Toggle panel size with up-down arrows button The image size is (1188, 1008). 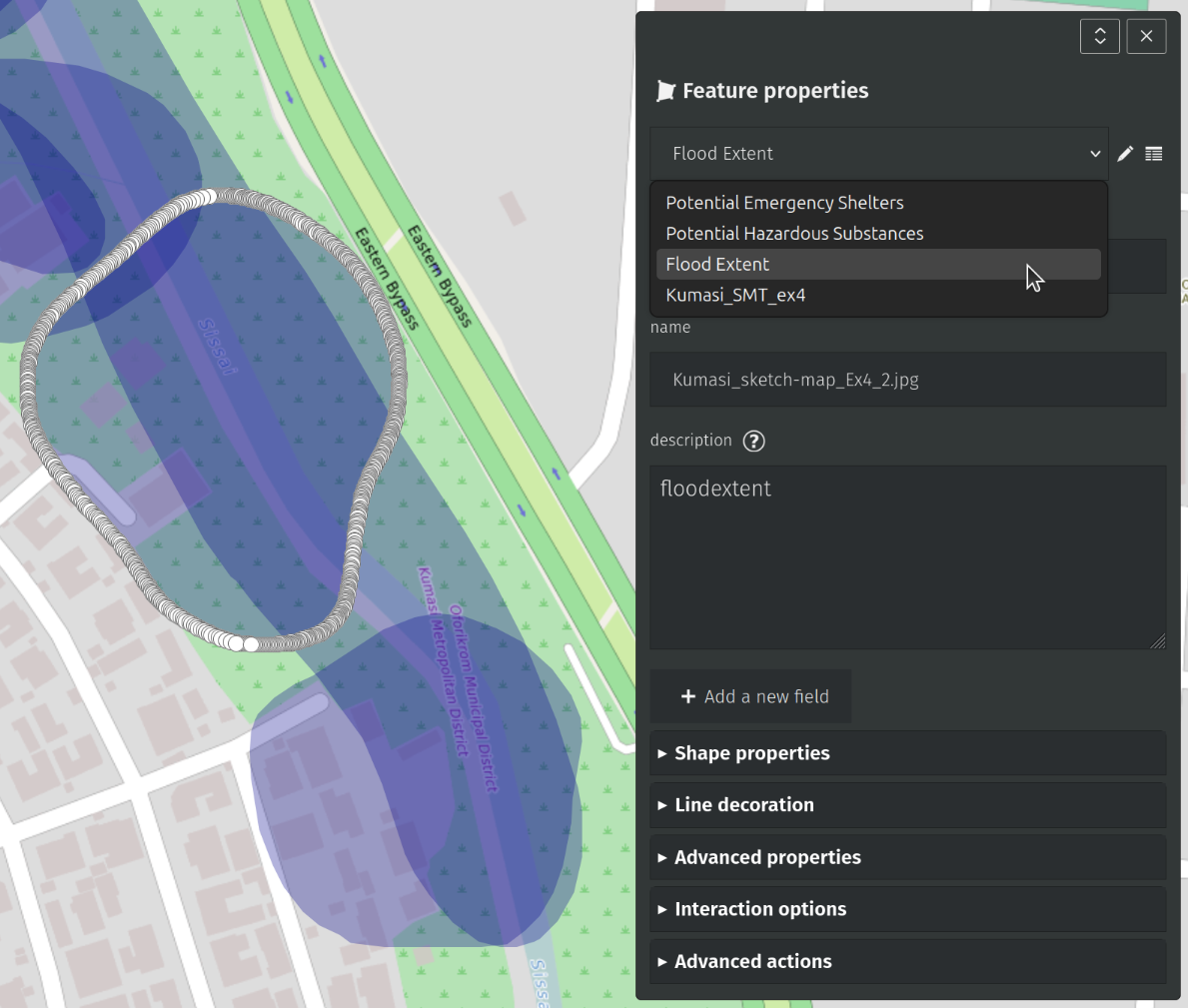1099,37
